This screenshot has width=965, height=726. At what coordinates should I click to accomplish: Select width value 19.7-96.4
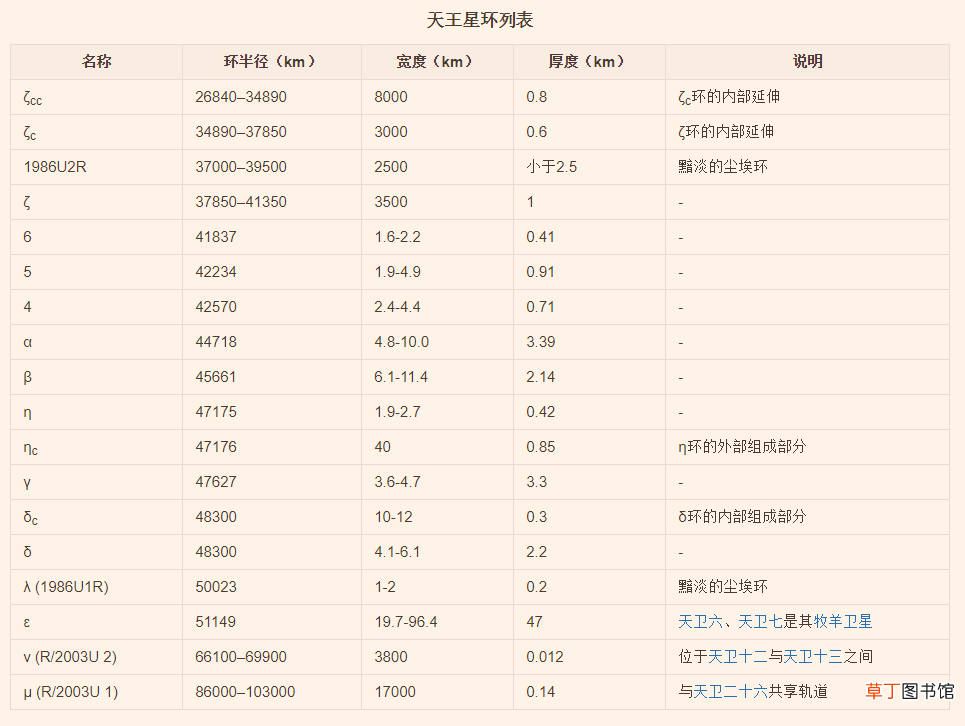click(x=406, y=622)
